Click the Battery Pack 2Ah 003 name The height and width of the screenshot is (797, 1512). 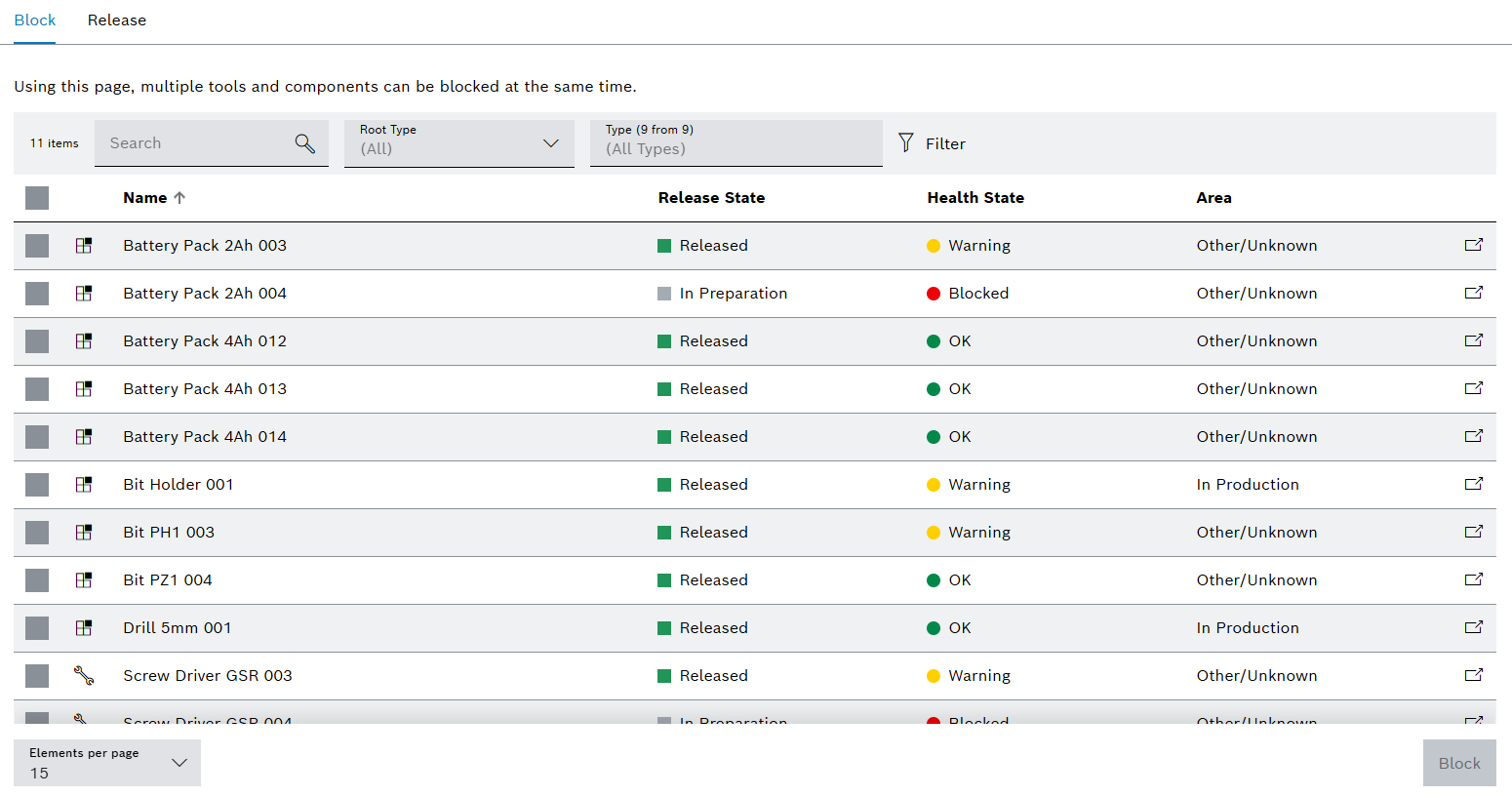[205, 245]
